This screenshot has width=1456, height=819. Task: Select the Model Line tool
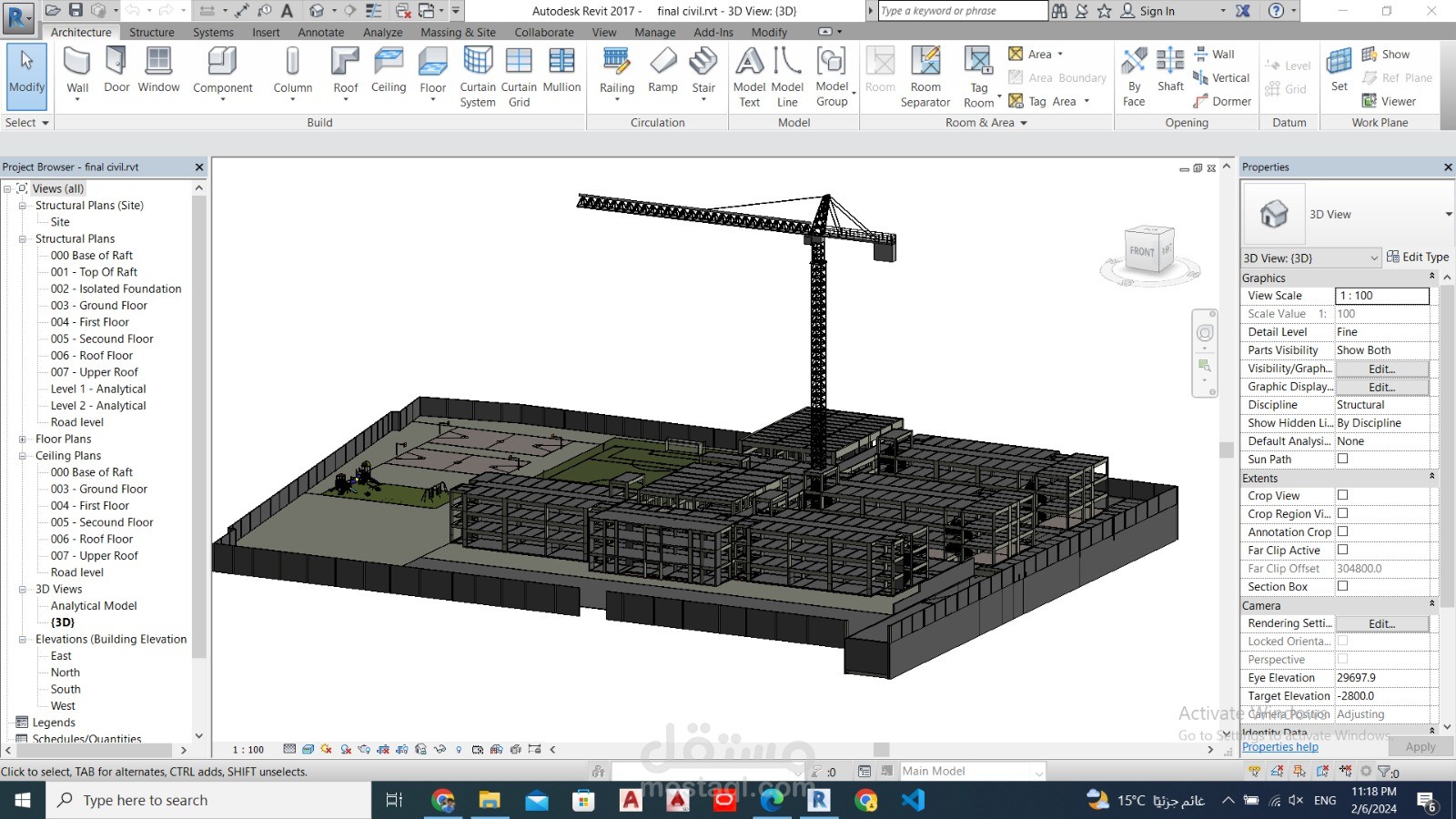(x=787, y=76)
